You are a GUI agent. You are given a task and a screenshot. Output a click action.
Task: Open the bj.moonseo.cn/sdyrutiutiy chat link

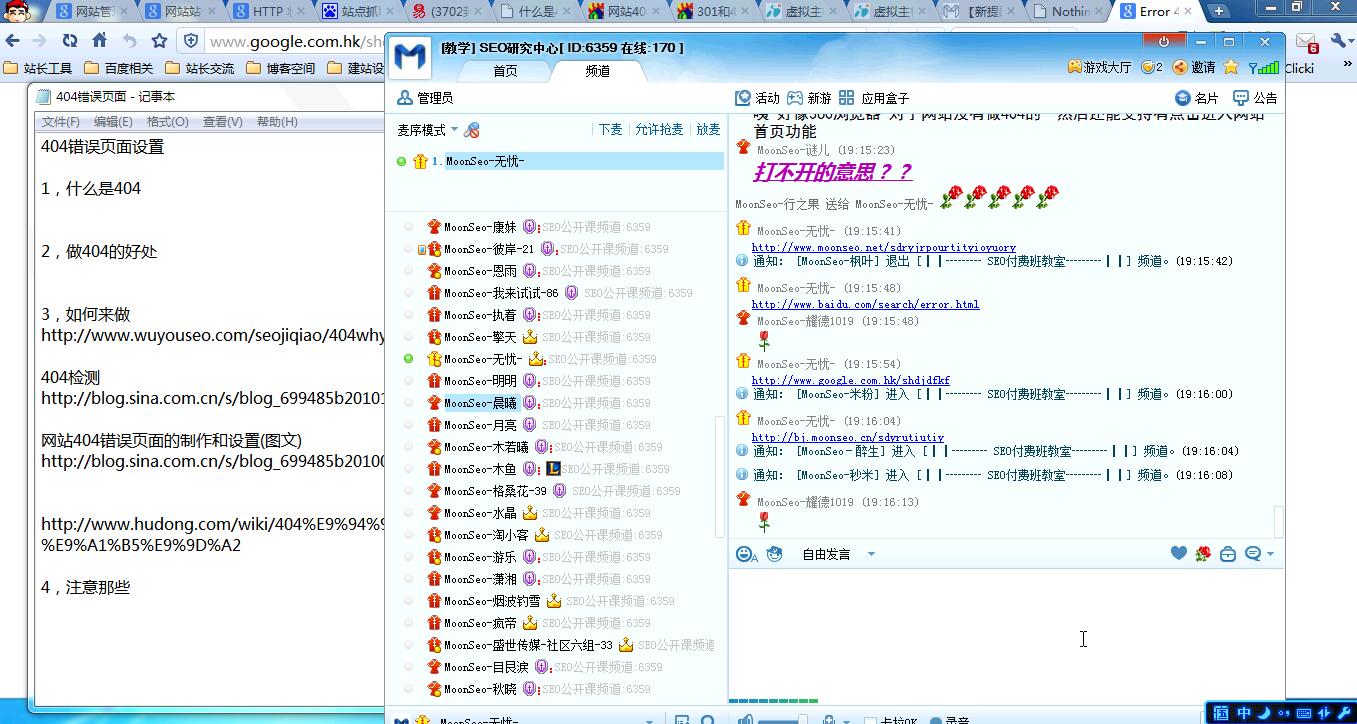[847, 437]
